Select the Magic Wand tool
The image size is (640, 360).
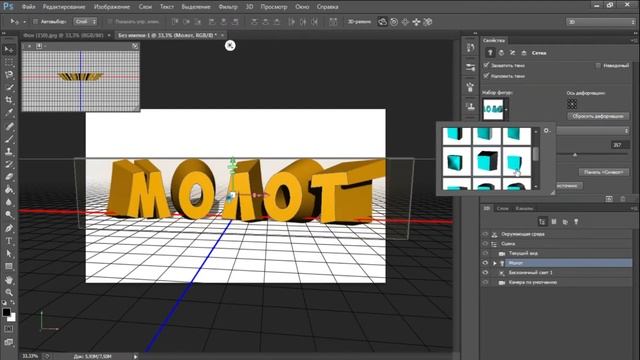click(9, 87)
